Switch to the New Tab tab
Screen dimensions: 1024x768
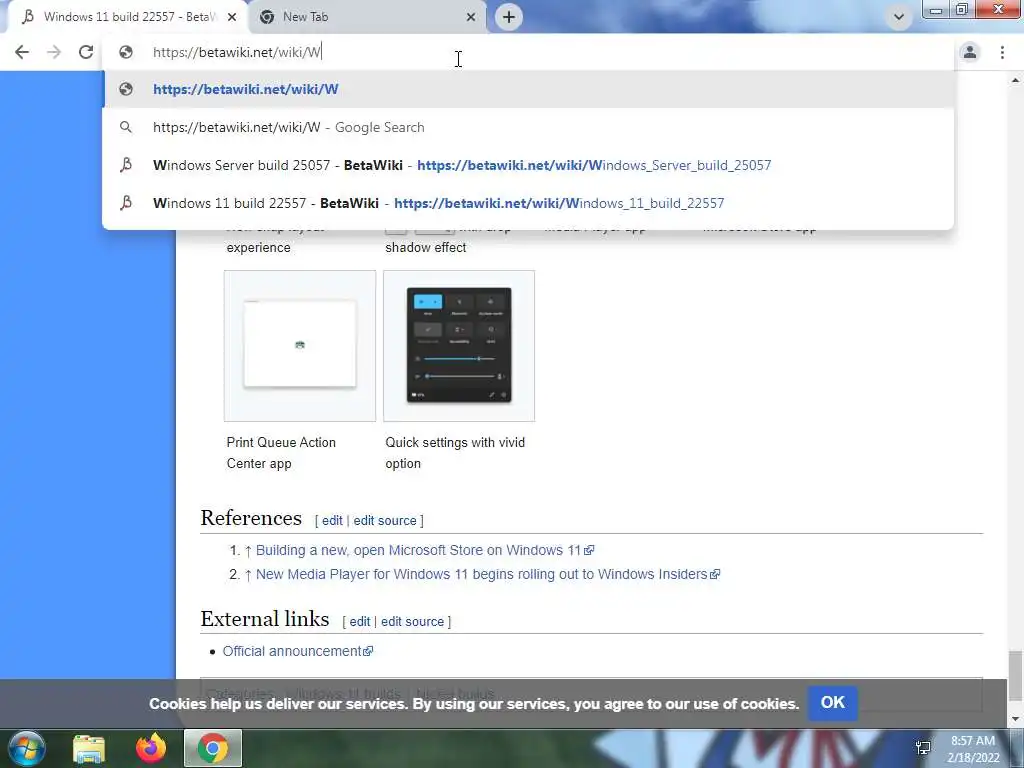(366, 17)
